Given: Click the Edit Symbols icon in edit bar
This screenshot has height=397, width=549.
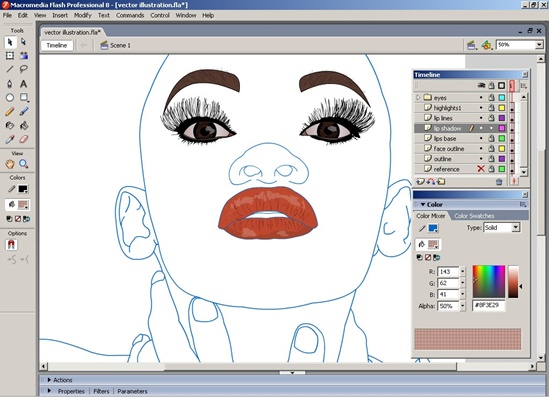Looking at the screenshot, I should click(487, 45).
